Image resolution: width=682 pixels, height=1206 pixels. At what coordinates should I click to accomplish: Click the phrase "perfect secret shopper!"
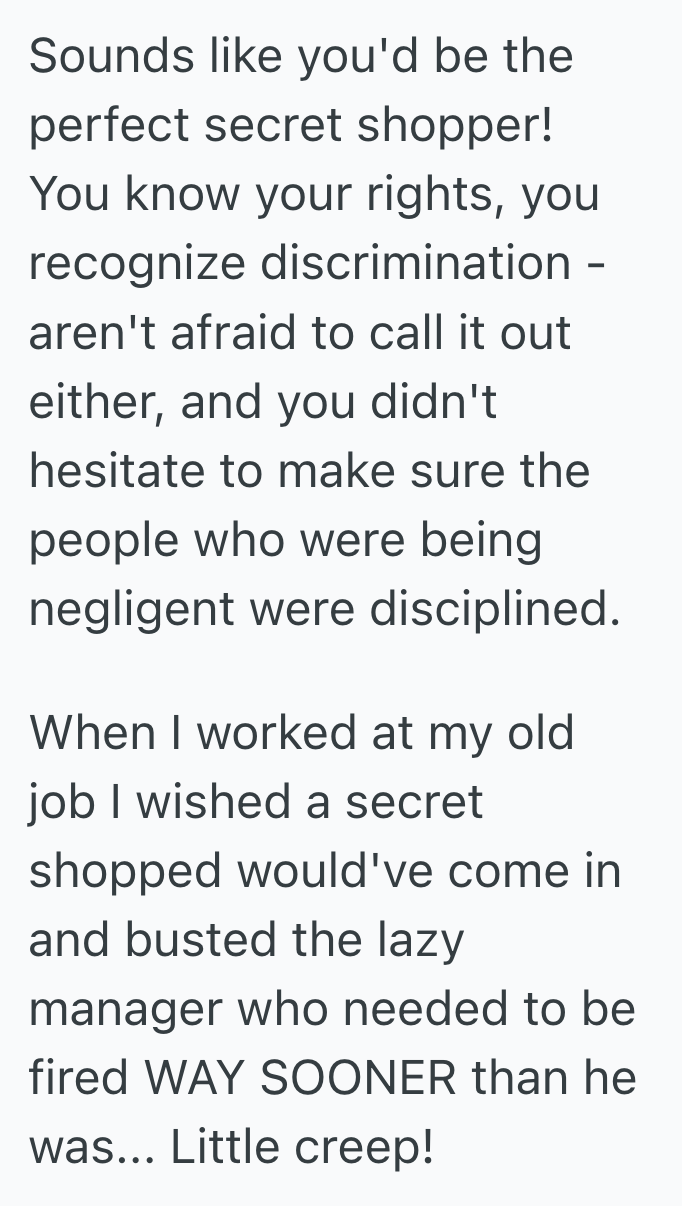[x=291, y=124]
